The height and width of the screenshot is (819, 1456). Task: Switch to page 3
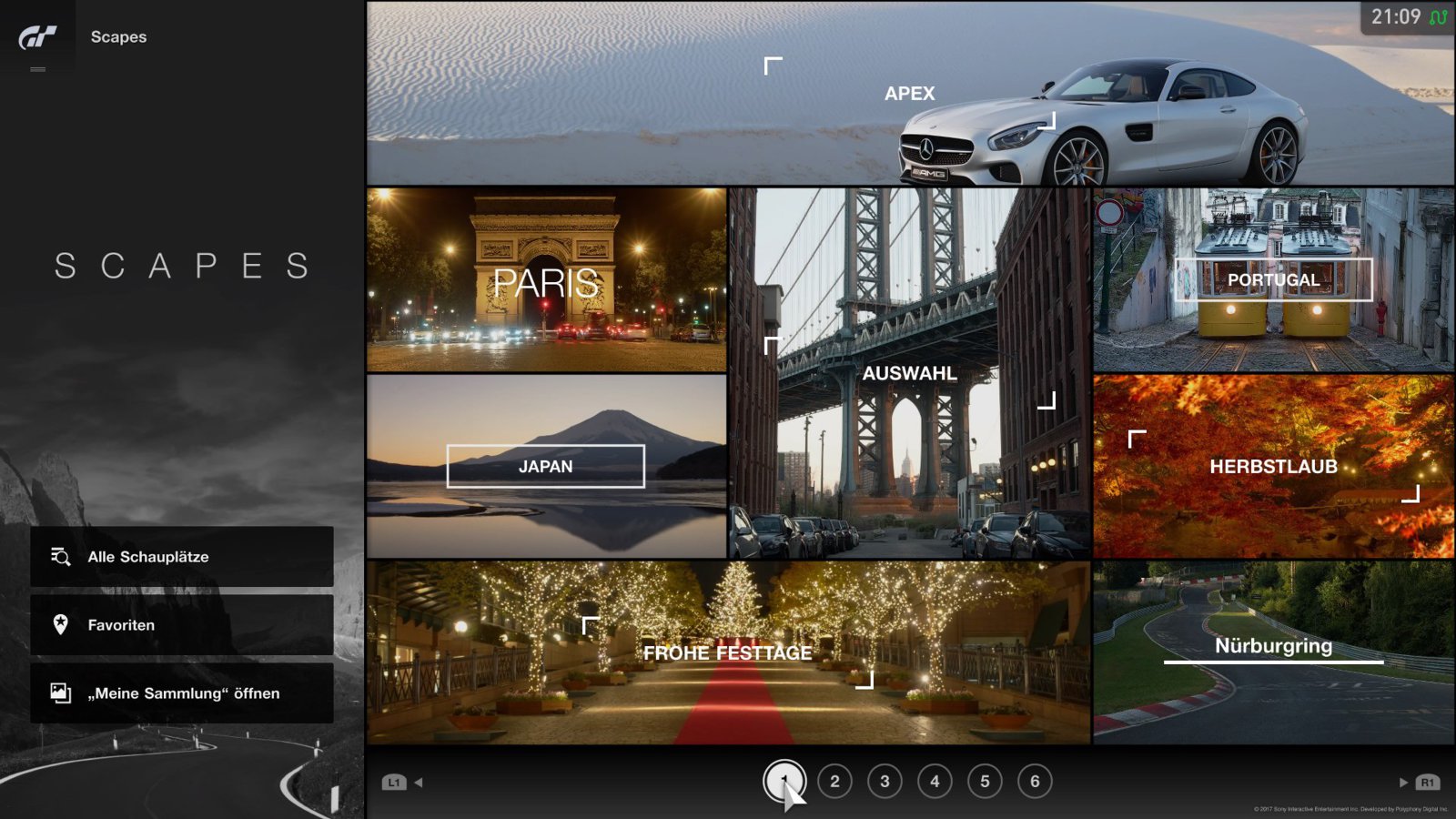(885, 781)
